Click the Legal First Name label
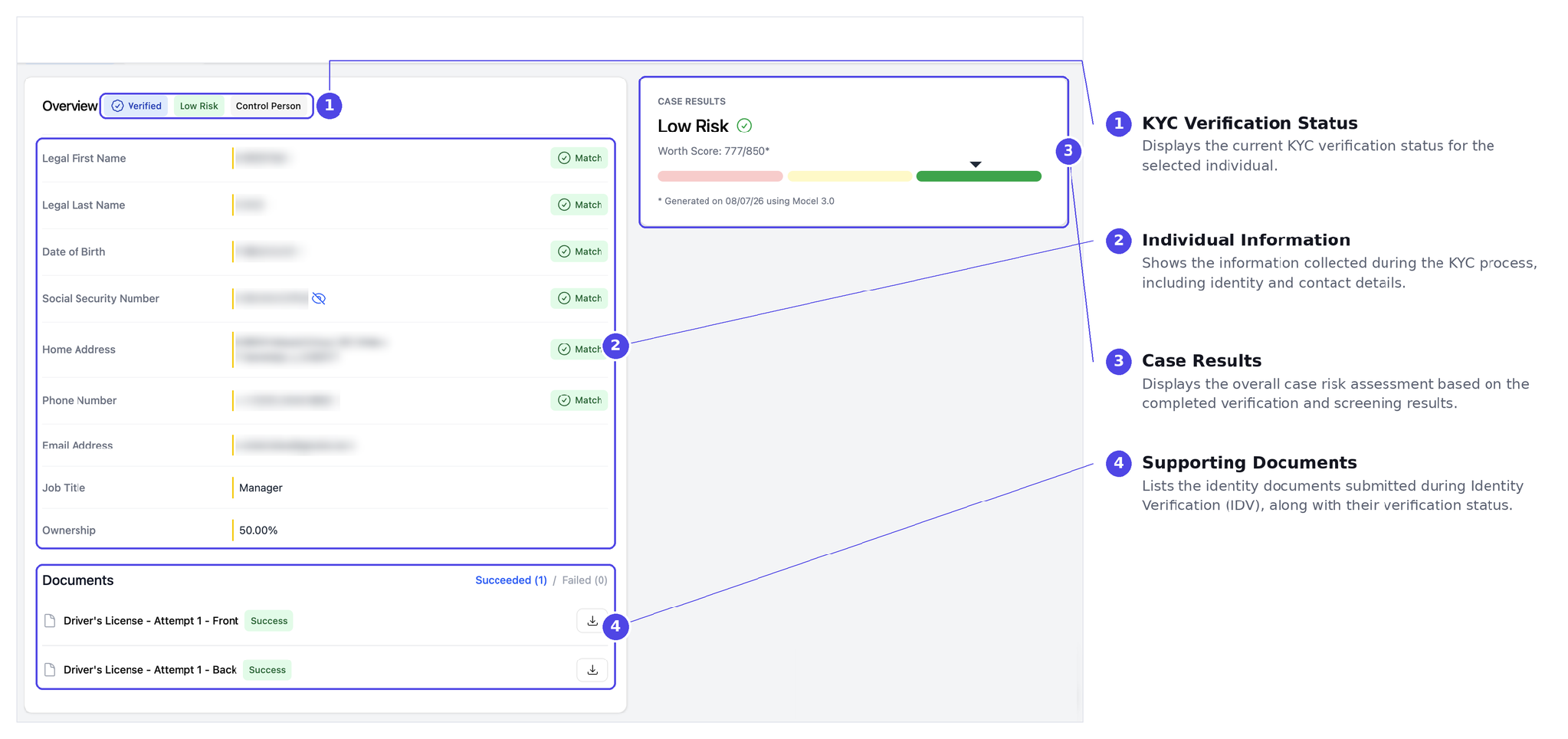 click(x=84, y=158)
